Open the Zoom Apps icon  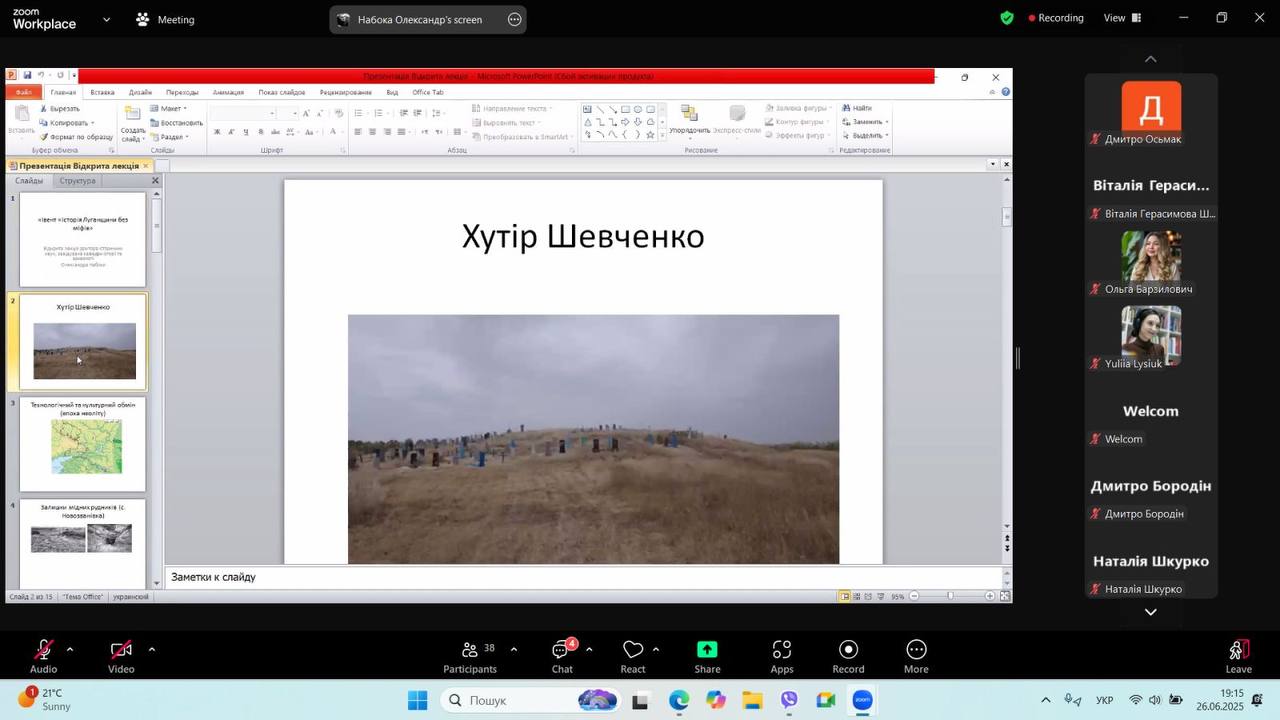782,656
